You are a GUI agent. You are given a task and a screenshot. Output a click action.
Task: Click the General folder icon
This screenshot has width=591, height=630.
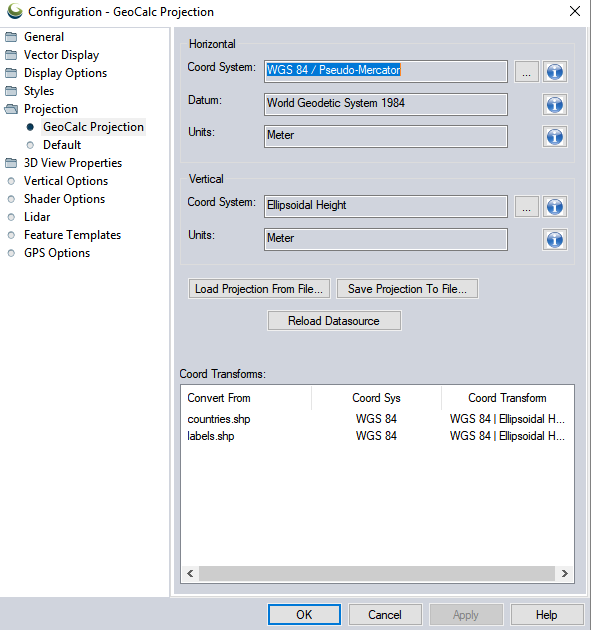11,37
